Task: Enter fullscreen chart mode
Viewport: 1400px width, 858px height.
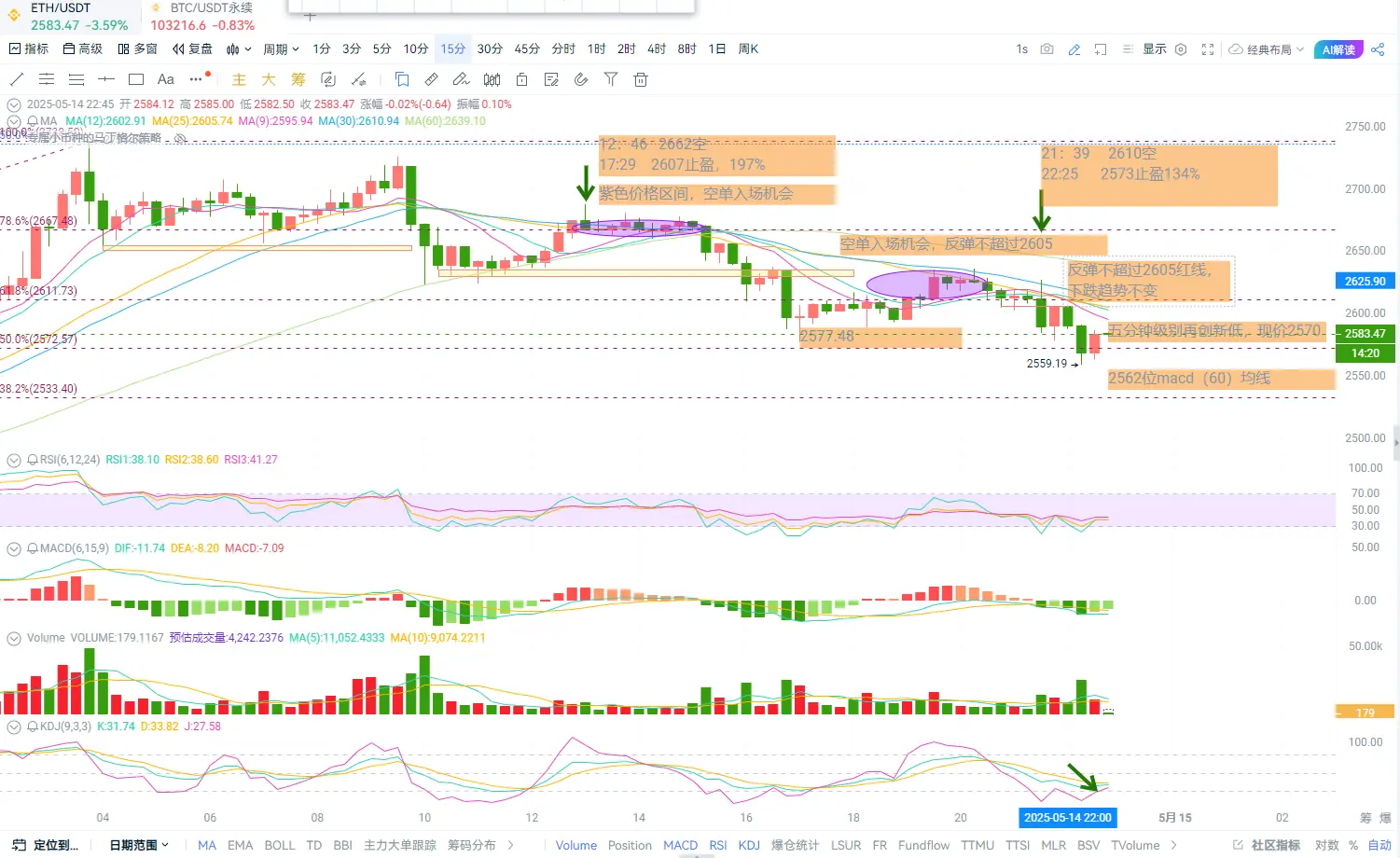Action: click(1208, 49)
